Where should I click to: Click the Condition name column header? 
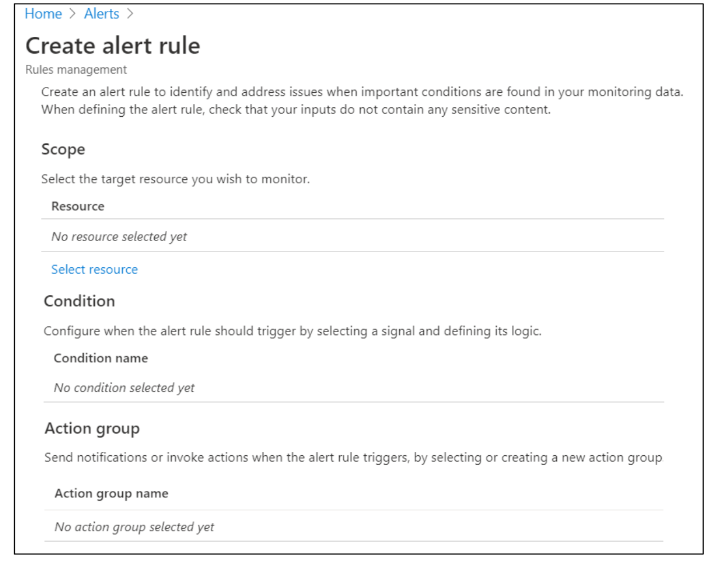101,358
